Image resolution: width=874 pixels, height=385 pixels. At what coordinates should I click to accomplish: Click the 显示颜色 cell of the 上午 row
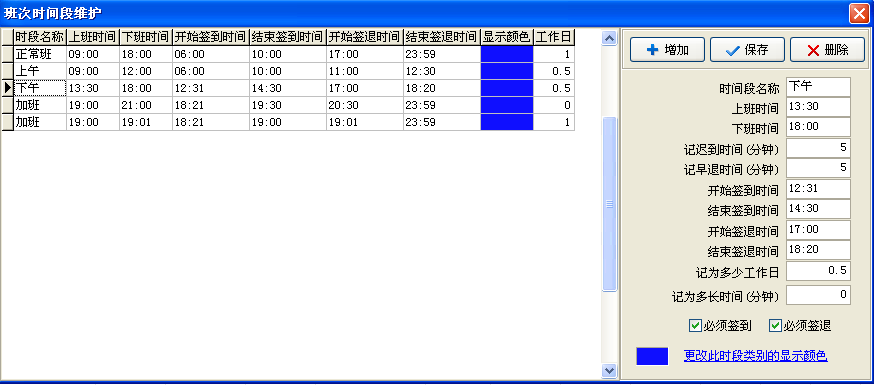[507, 71]
